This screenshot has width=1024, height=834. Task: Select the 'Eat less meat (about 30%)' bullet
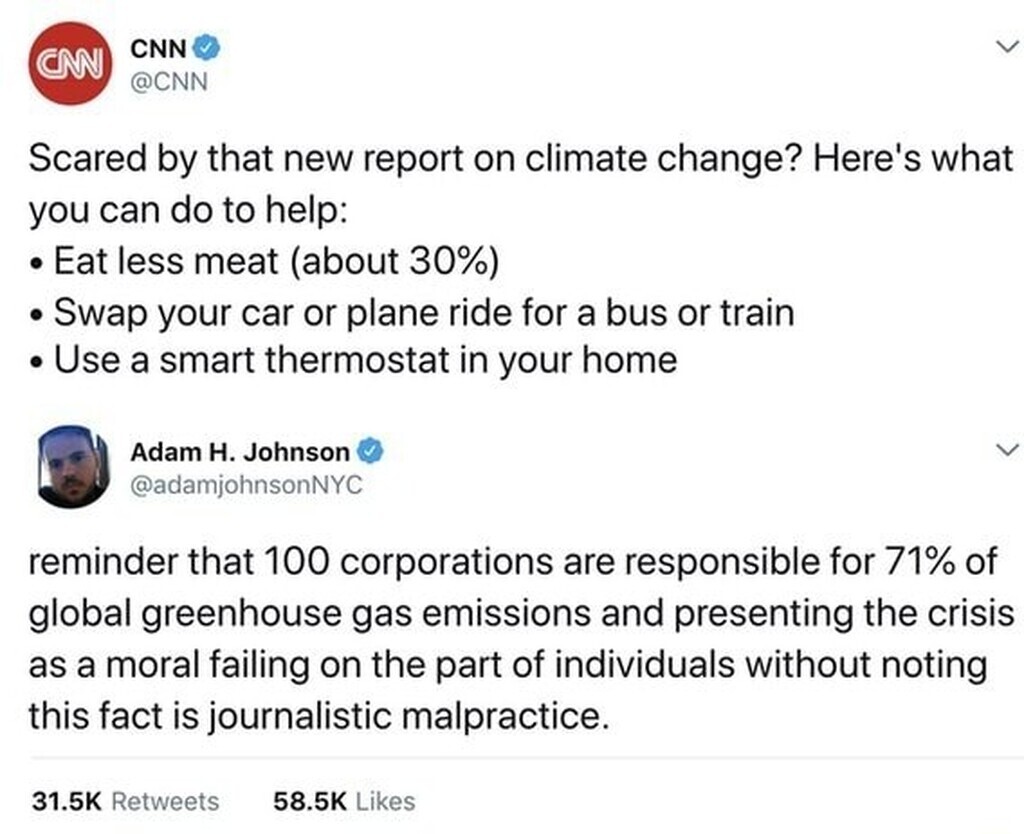pos(264,261)
